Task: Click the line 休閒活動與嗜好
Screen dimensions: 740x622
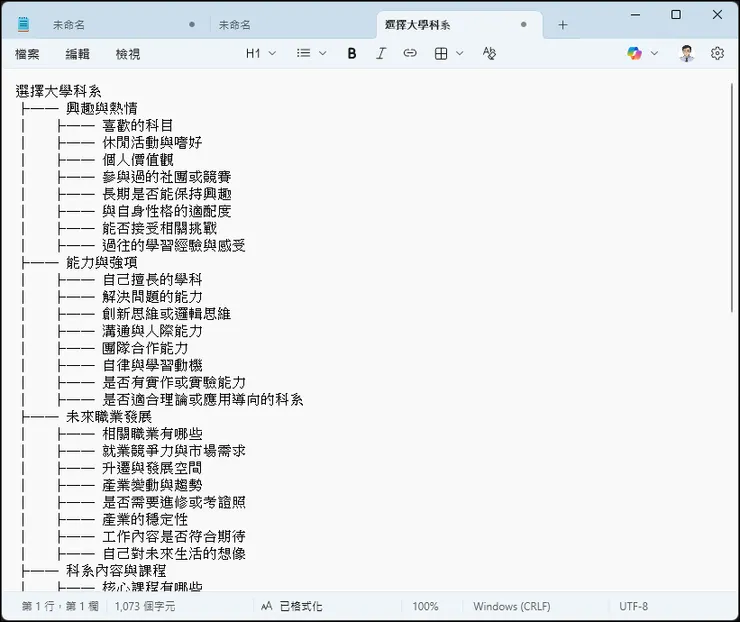Action: pyautogui.click(x=152, y=142)
